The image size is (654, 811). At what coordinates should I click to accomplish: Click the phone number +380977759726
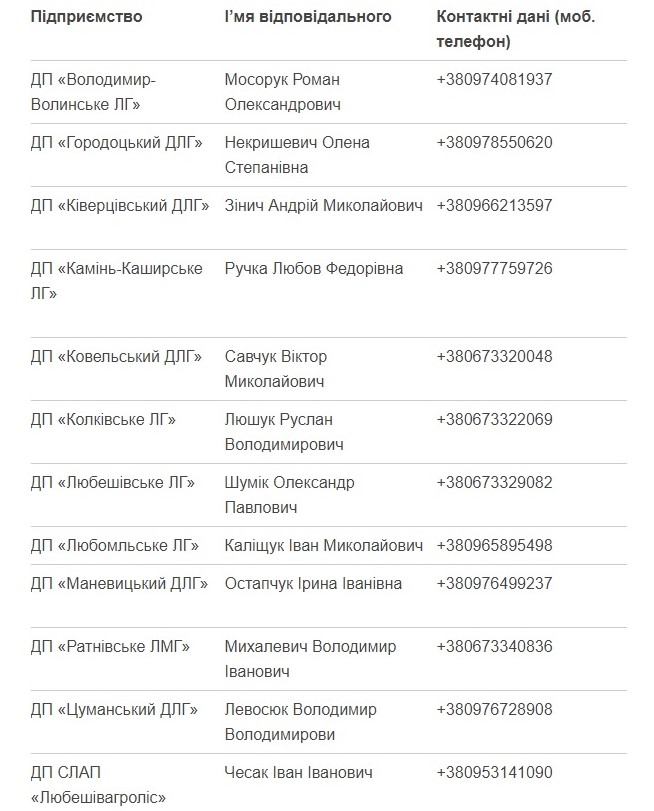[x=494, y=269]
